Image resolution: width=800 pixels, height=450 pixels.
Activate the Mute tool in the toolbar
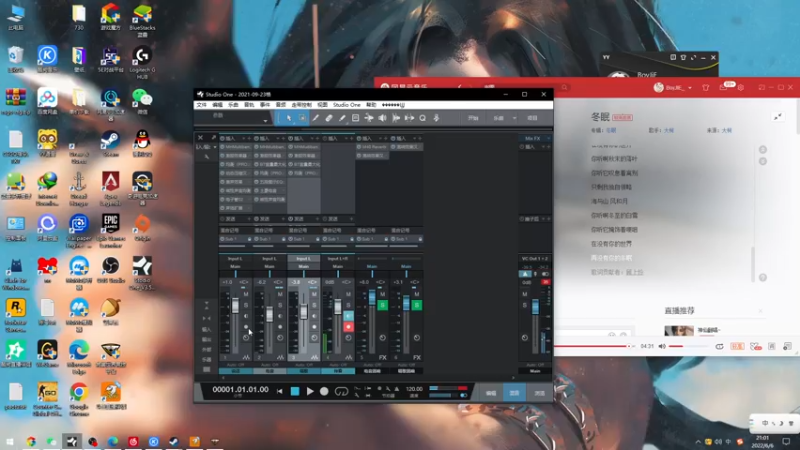pos(356,118)
